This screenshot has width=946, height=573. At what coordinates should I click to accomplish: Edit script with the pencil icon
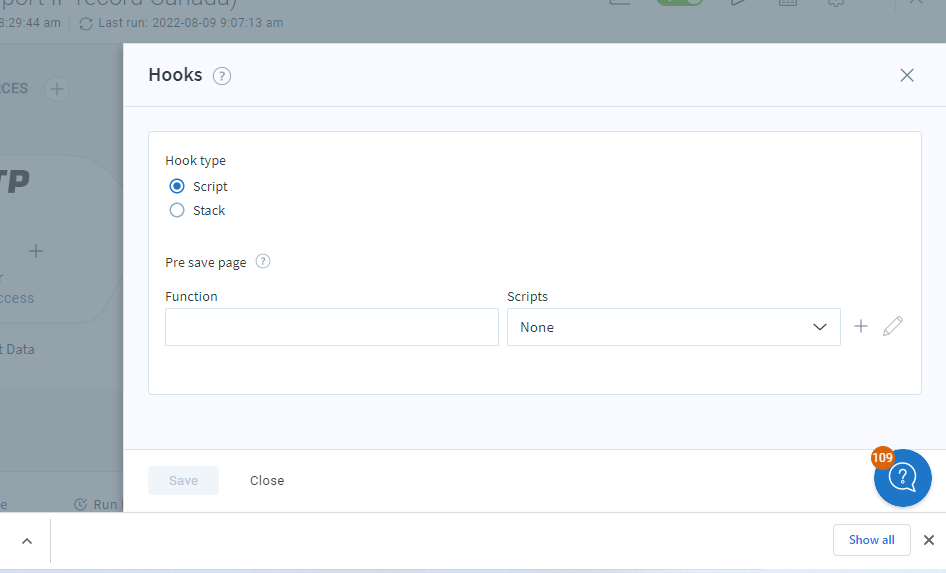tap(893, 326)
